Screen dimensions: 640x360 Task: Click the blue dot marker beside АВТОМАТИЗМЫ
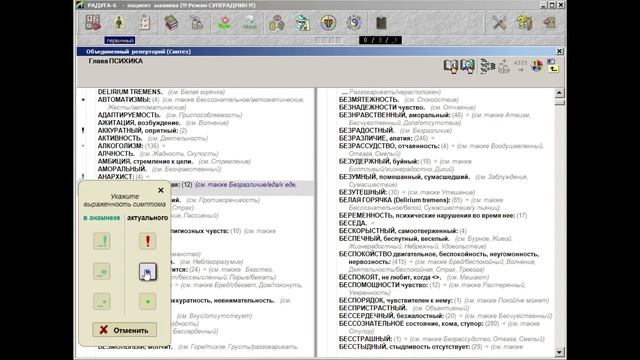(x=83, y=100)
